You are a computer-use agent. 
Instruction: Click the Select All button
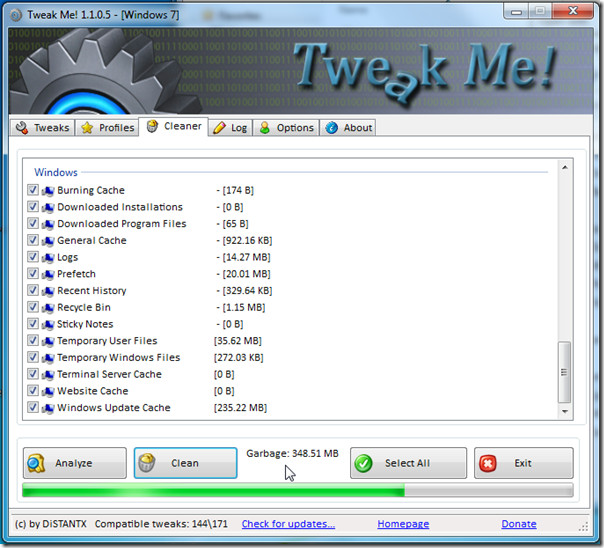click(x=408, y=463)
